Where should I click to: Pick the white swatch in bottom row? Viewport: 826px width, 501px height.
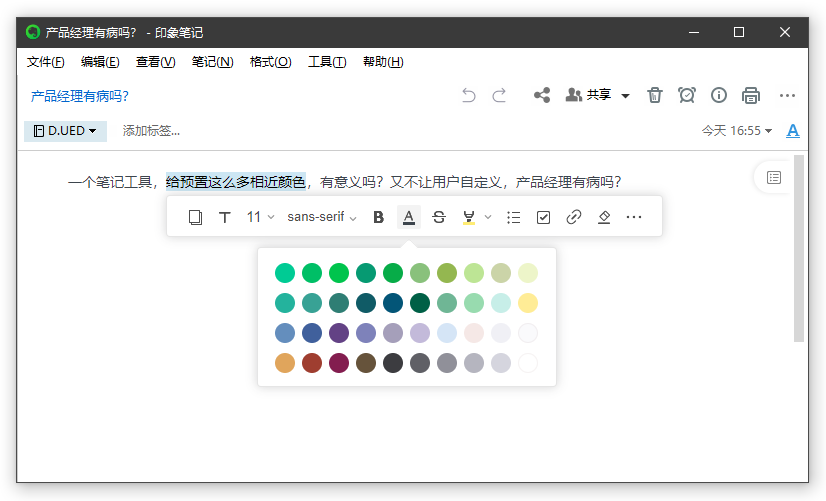pos(528,363)
